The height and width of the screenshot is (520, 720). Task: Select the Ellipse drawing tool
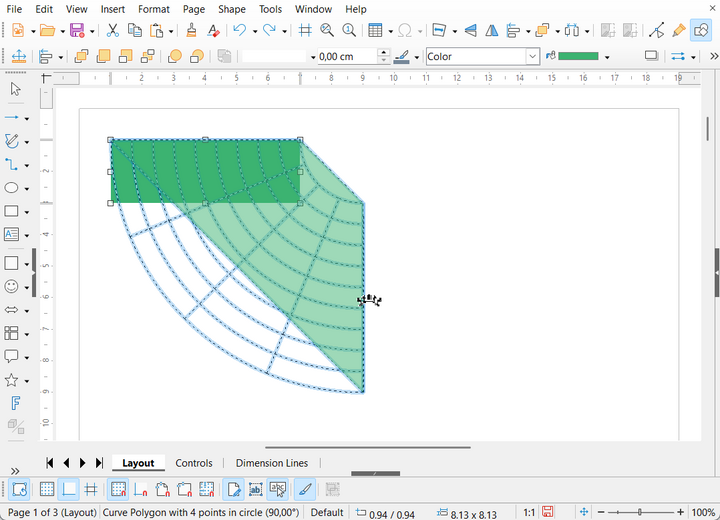[x=12, y=188]
